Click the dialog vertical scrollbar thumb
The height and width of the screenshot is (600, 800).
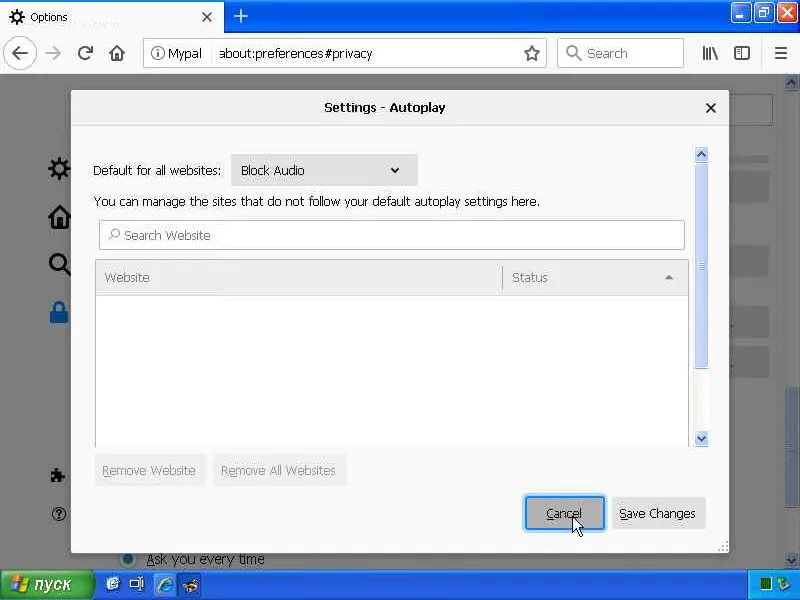pos(702,265)
